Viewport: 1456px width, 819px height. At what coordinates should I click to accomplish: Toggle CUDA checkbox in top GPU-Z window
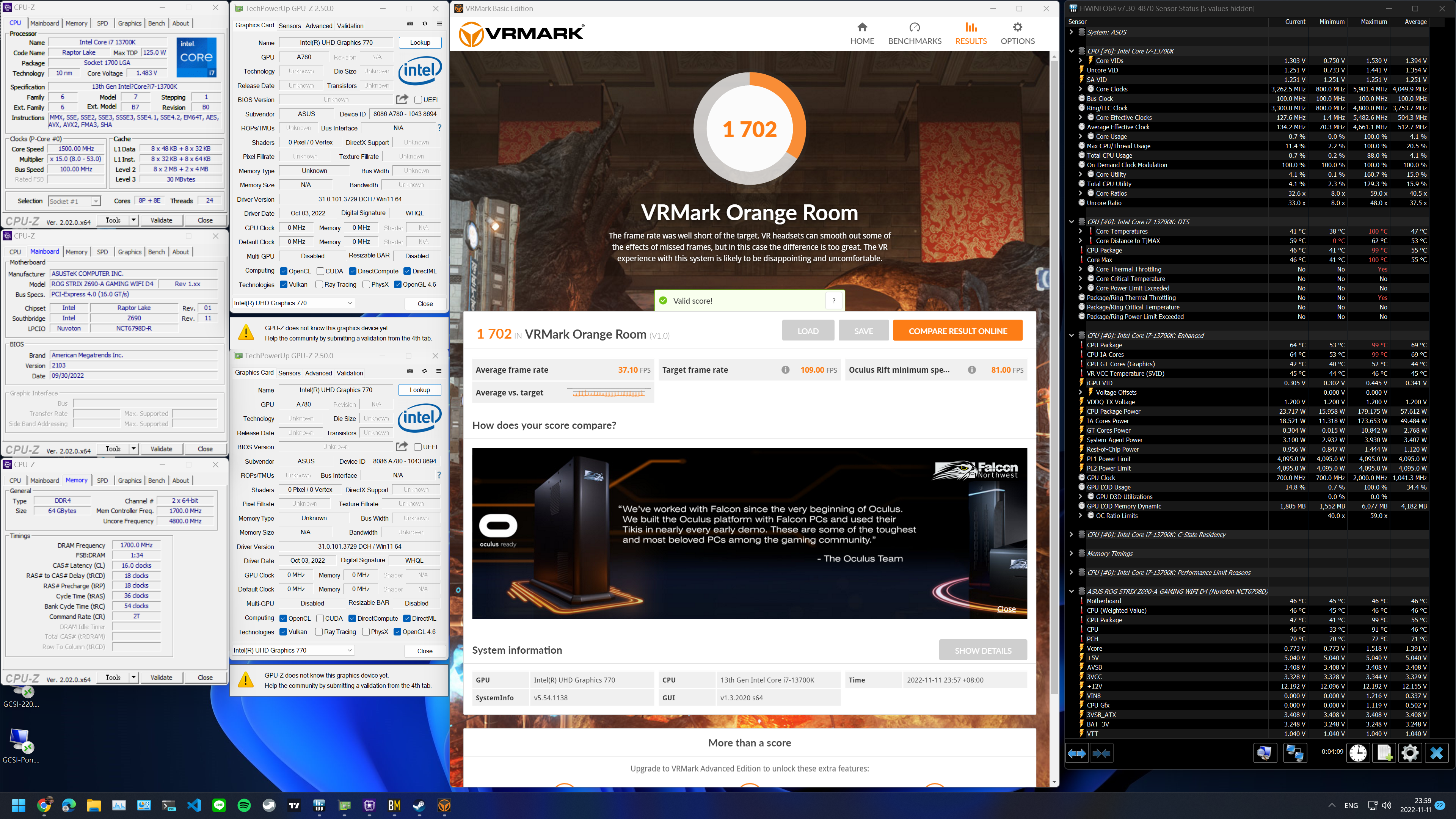pyautogui.click(x=320, y=271)
